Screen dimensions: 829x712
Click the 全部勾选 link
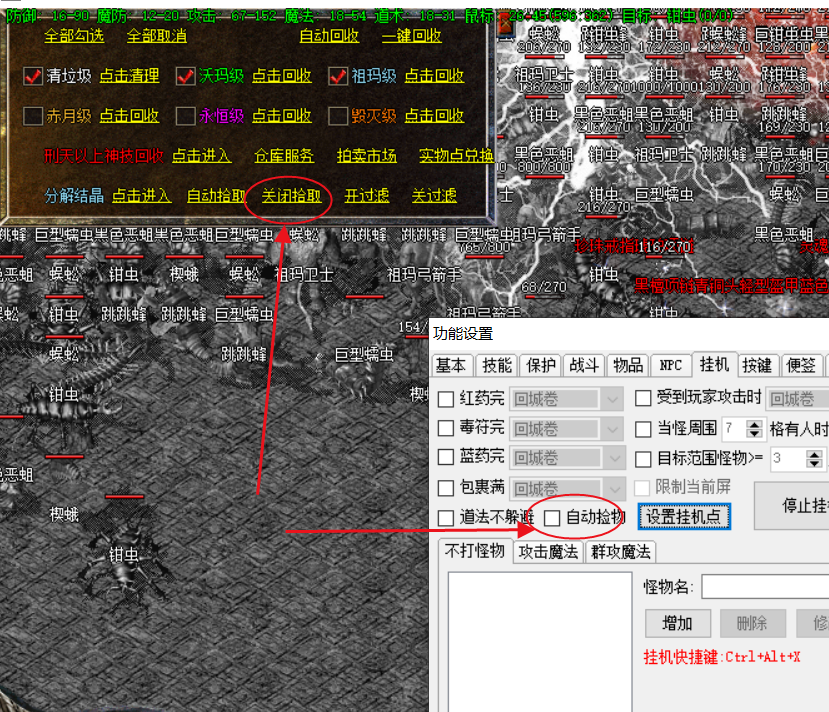(74, 36)
